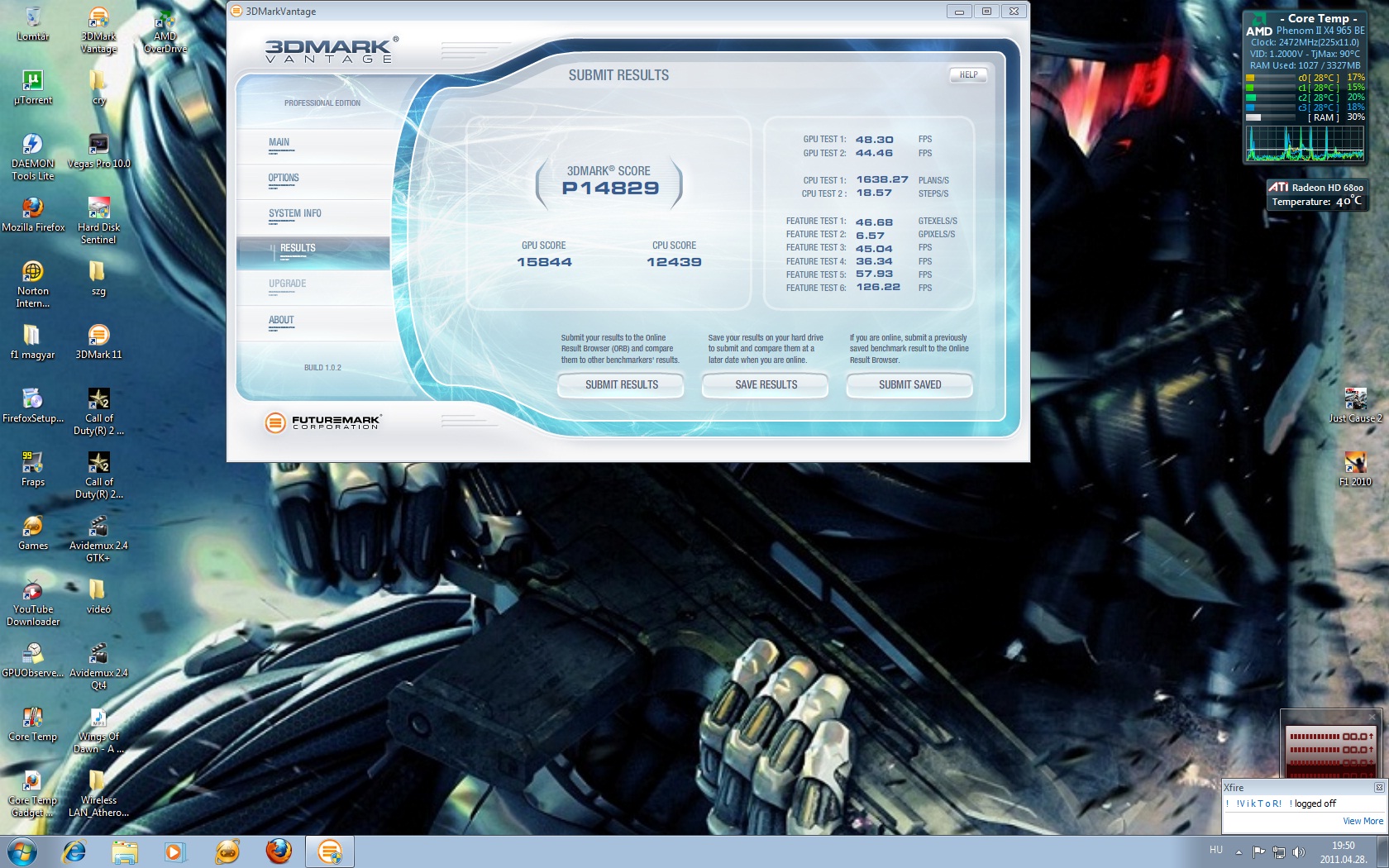Click the Core Temp gadget usage graph
This screenshot has width=1389, height=868.
1305,143
